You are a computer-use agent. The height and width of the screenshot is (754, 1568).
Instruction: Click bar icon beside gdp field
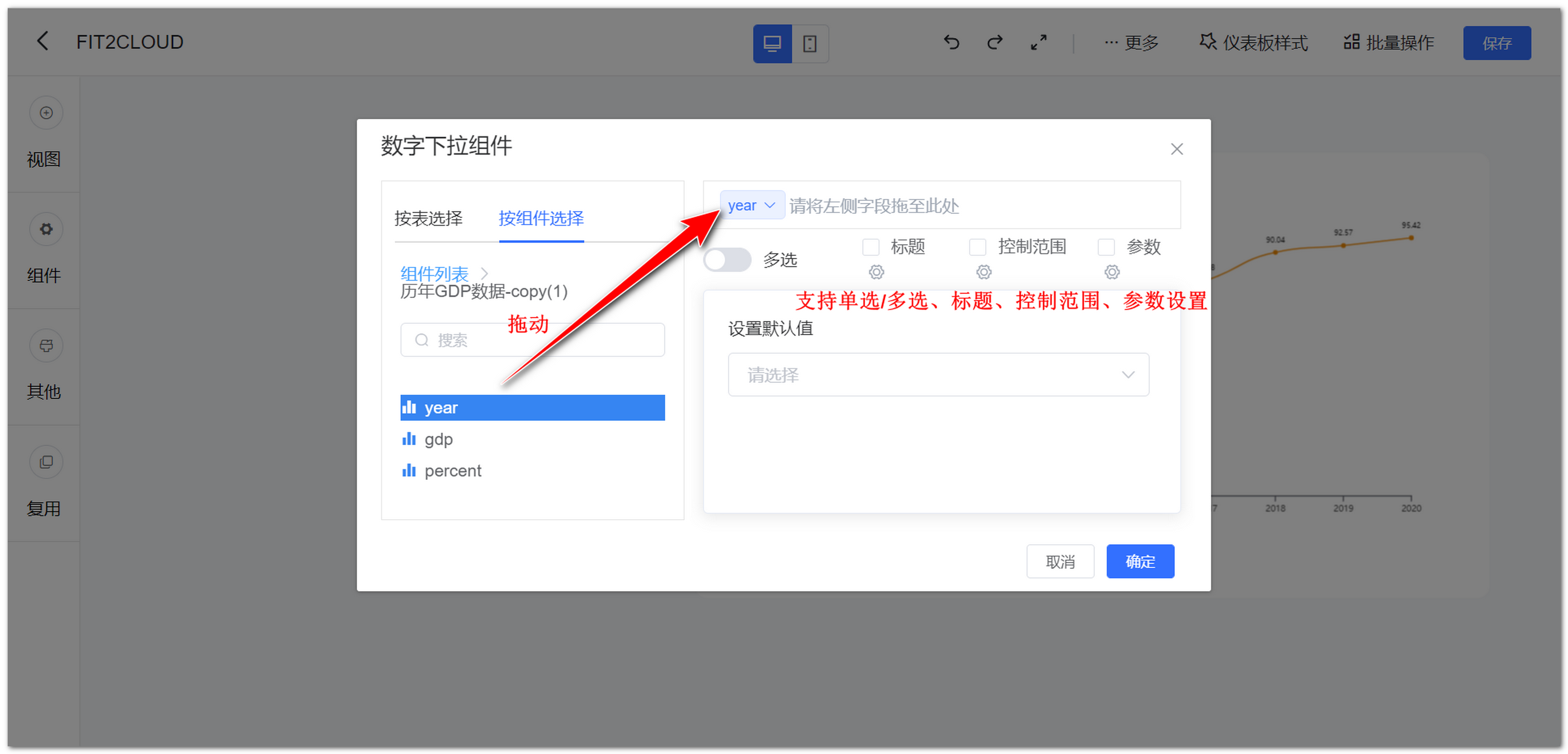(408, 439)
